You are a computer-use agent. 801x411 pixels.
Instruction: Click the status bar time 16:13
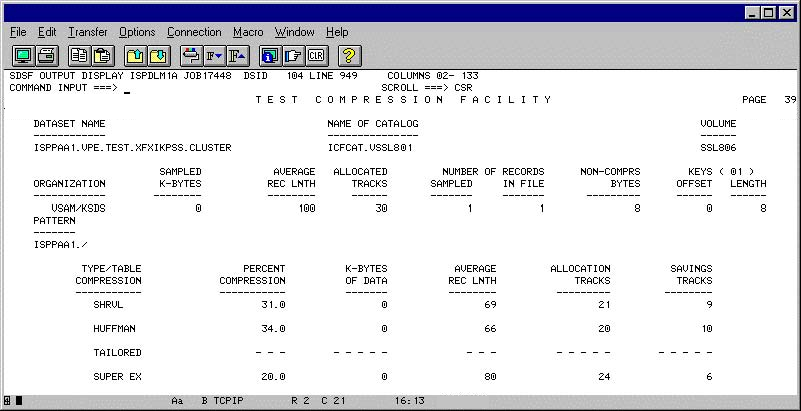(410, 401)
